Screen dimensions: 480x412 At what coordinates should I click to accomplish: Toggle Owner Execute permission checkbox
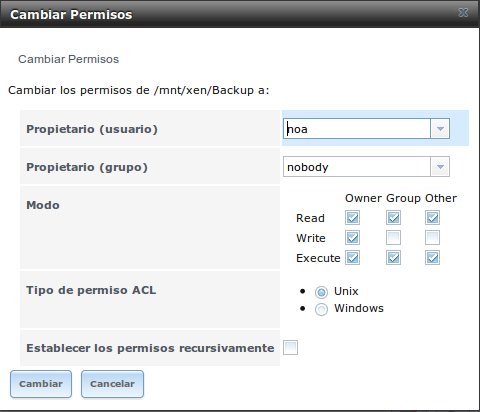pos(352,258)
